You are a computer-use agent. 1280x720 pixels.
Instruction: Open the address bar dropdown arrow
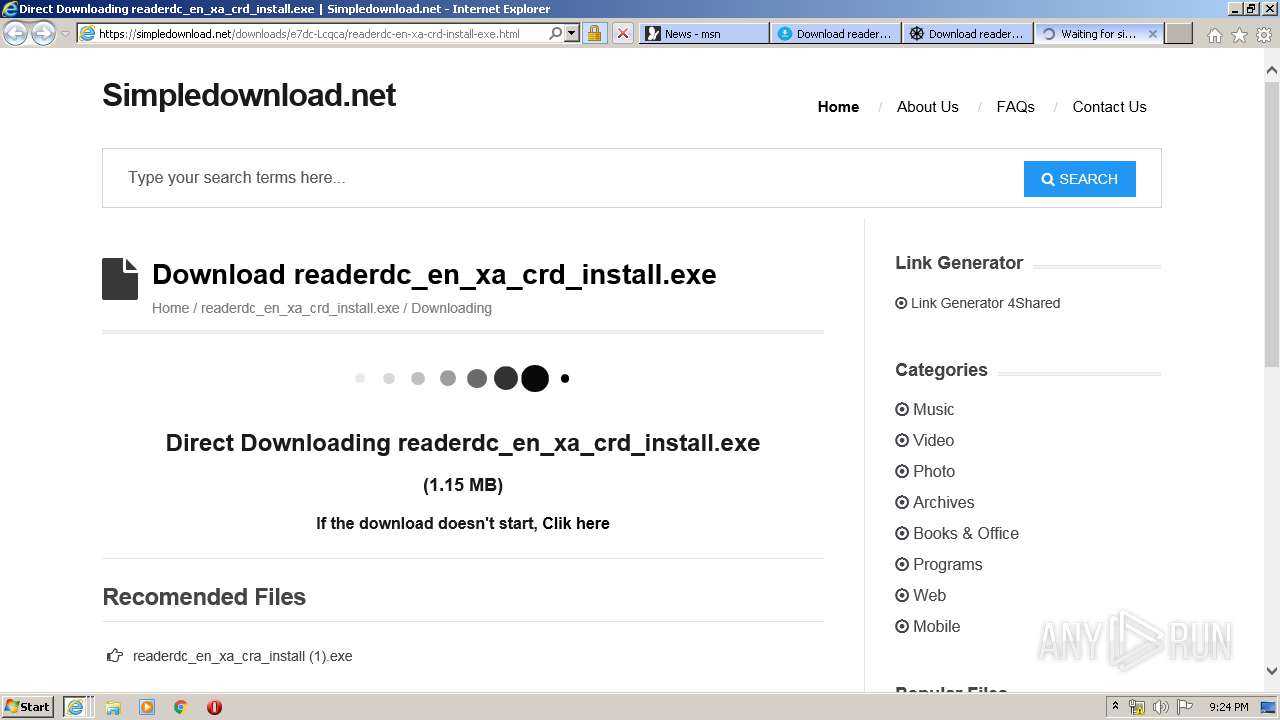[x=572, y=33]
